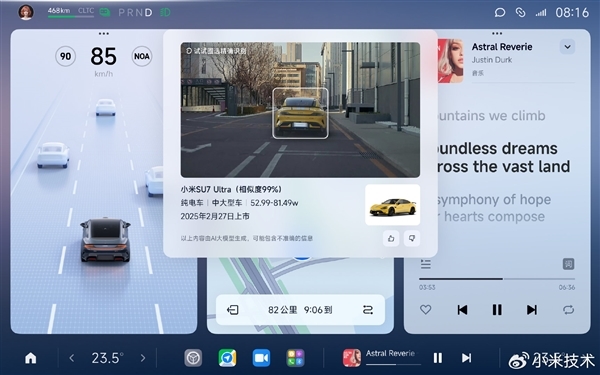Expand the Astral Reverie dropdown chevron
The width and height of the screenshot is (600, 375).
pos(567,47)
